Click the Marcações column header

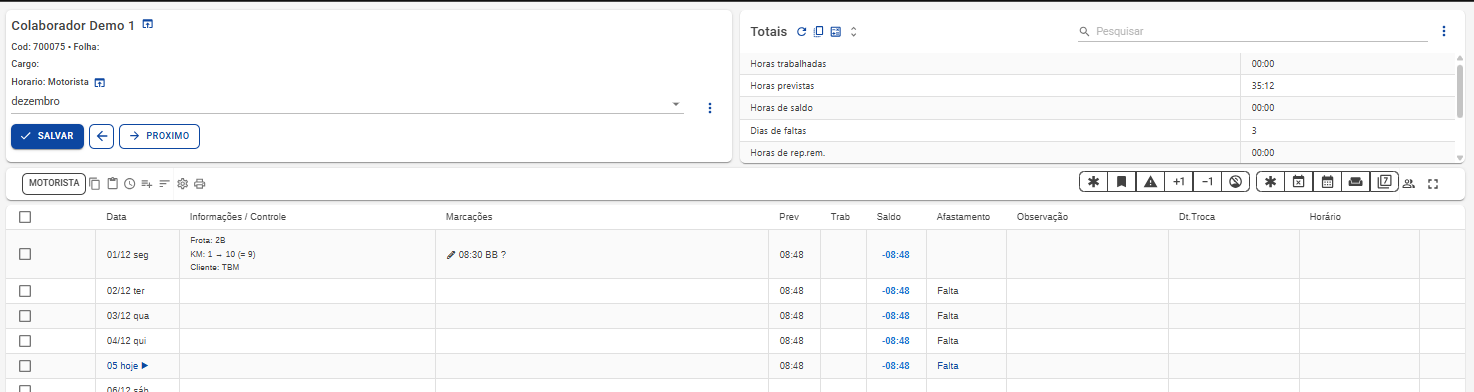pyautogui.click(x=468, y=217)
